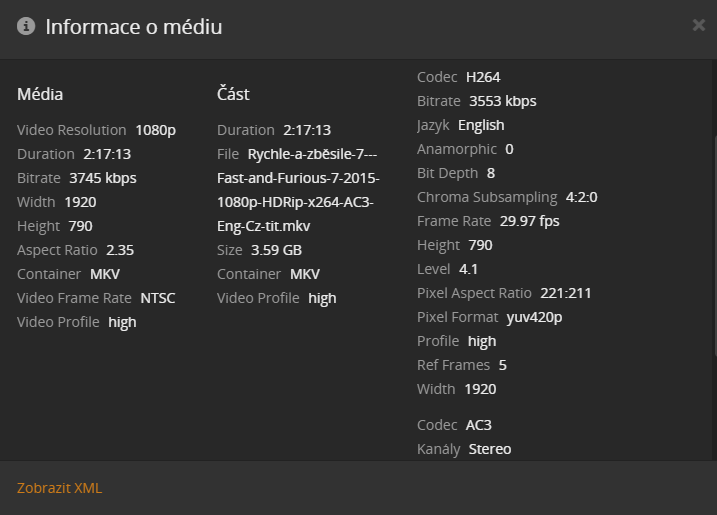The height and width of the screenshot is (515, 717).
Task: Click the 1080p Video Resolution value
Action: click(x=155, y=130)
